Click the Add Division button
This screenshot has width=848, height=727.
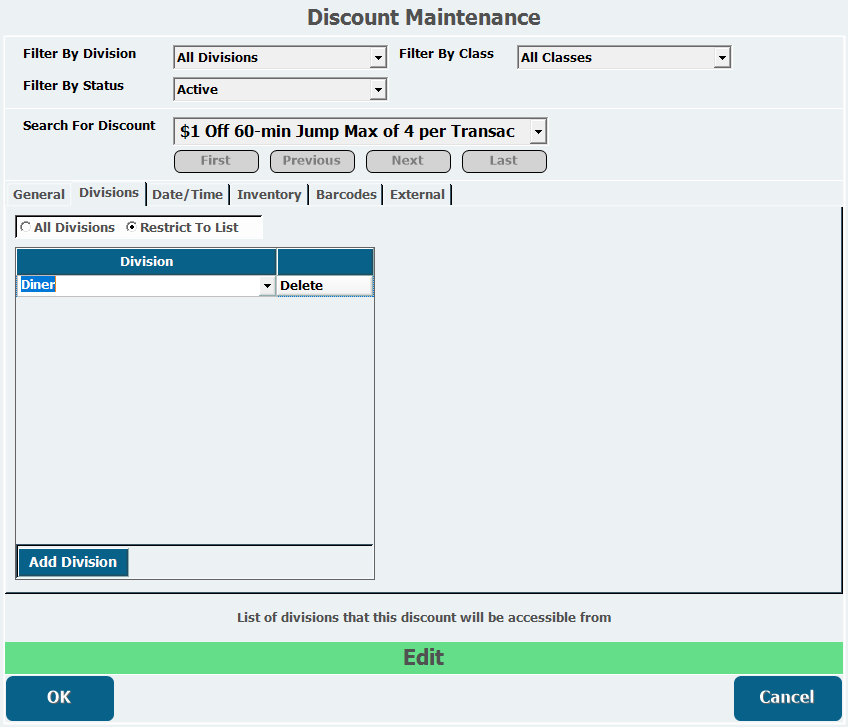tap(73, 562)
